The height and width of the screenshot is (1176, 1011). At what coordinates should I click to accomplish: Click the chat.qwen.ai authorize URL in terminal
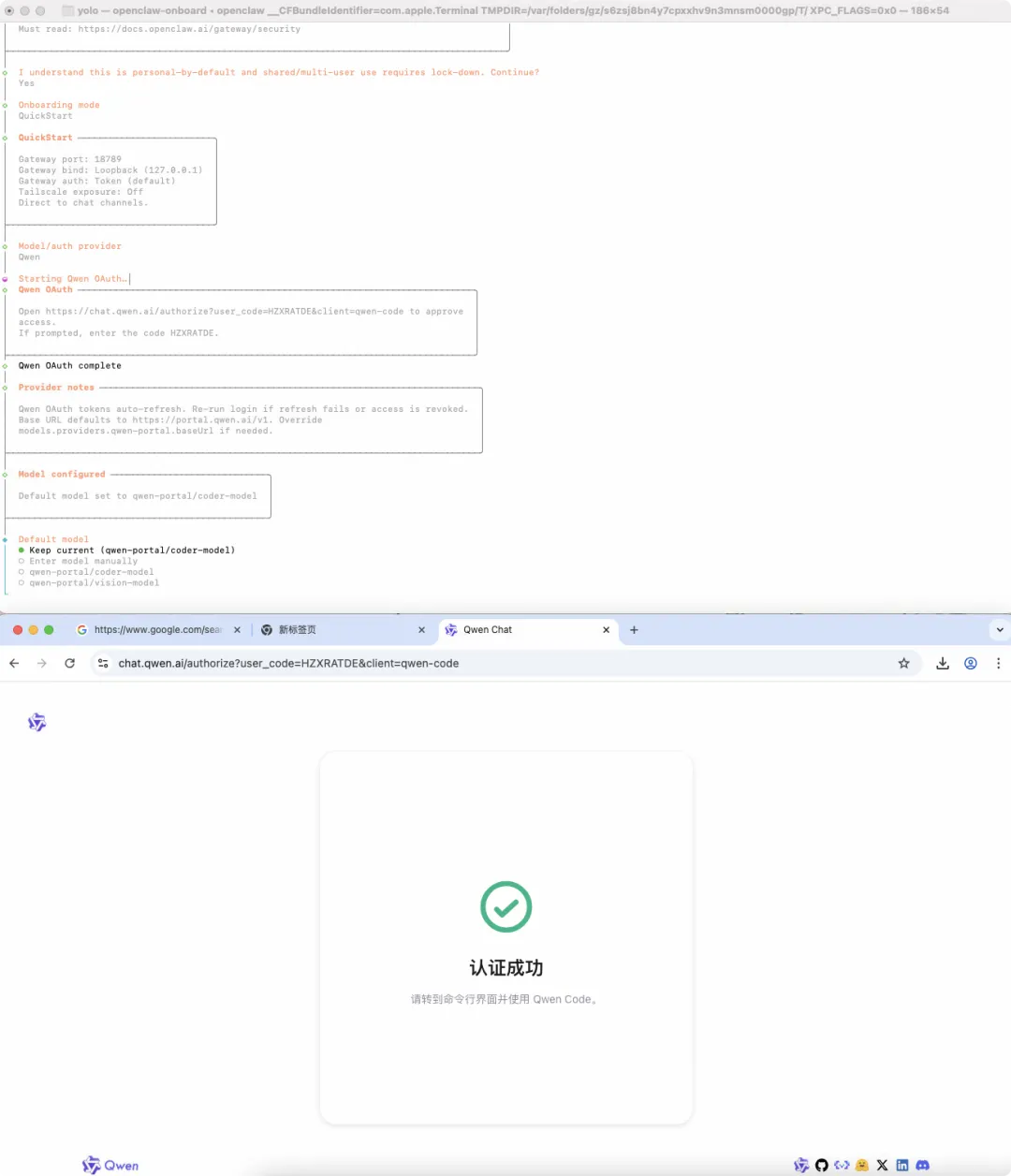(225, 312)
